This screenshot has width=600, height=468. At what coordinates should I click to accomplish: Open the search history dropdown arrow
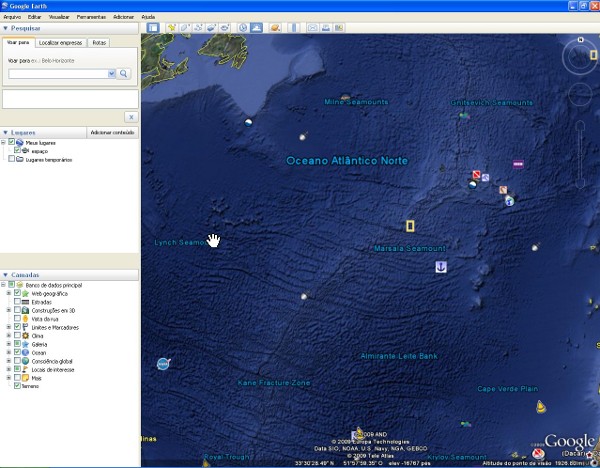112,74
